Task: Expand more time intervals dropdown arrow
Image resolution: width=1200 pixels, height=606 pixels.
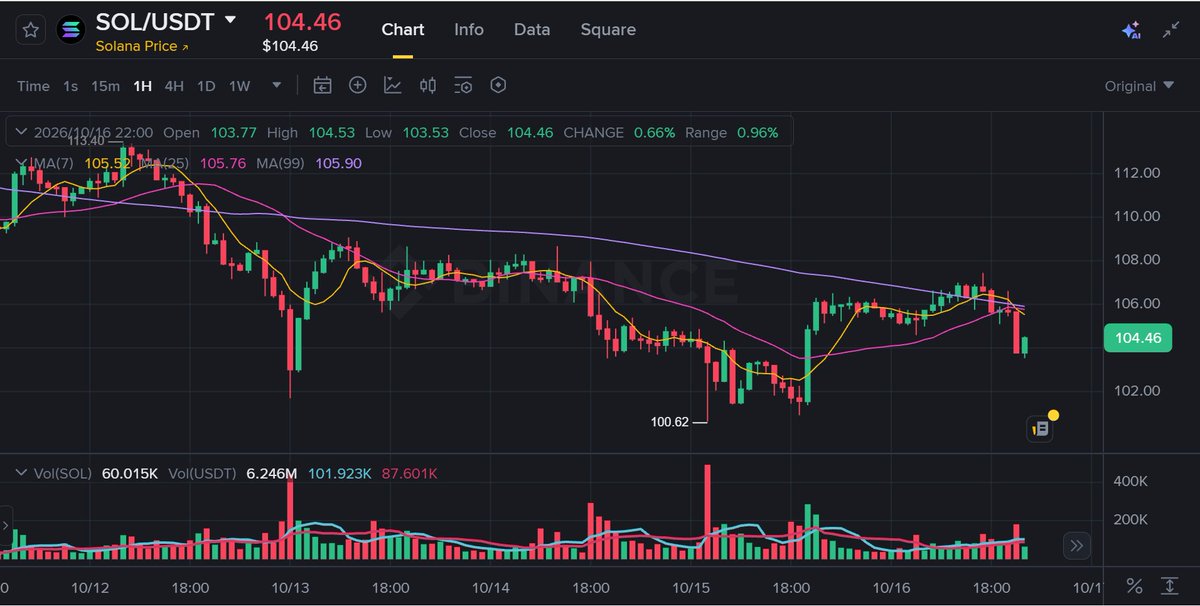Action: (x=277, y=86)
